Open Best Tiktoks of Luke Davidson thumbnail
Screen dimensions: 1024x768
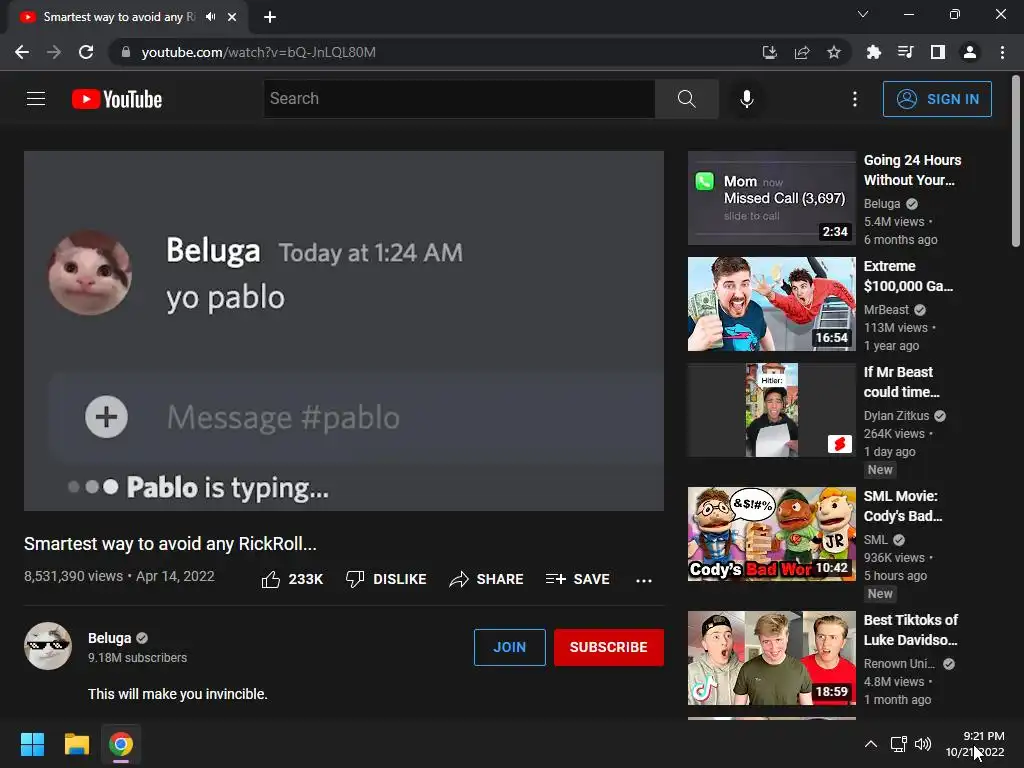771,658
